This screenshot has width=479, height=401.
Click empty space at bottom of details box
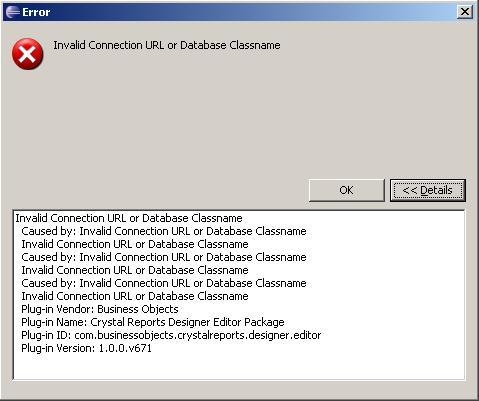tap(239, 367)
